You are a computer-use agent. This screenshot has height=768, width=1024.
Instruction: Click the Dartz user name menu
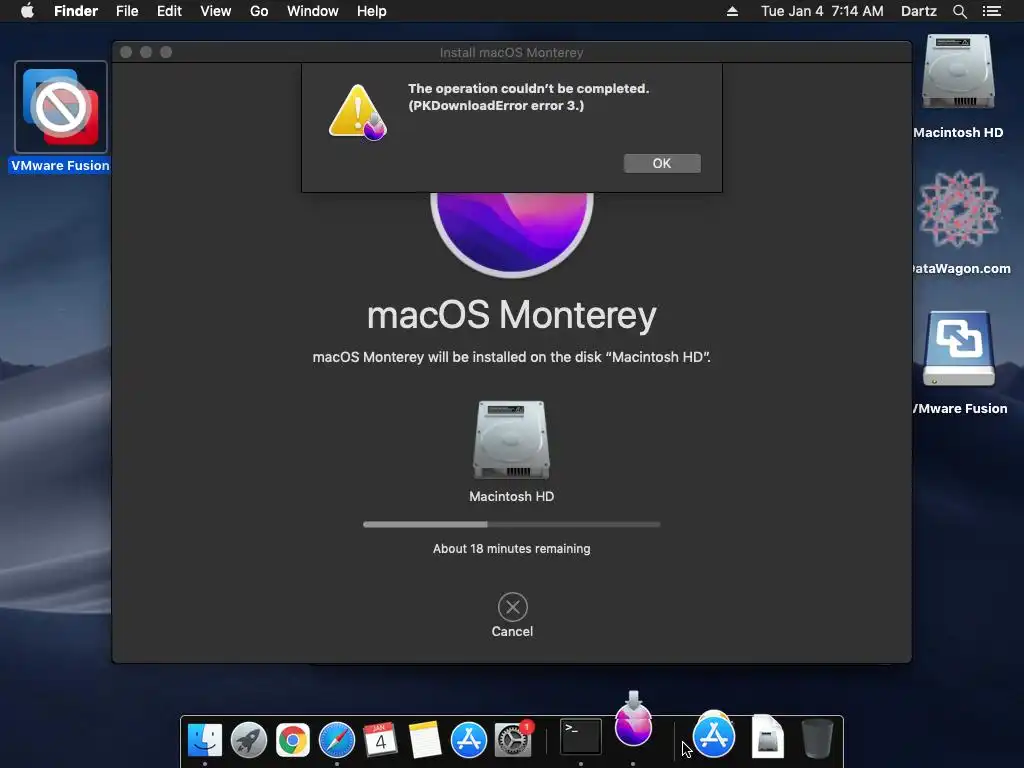919,11
